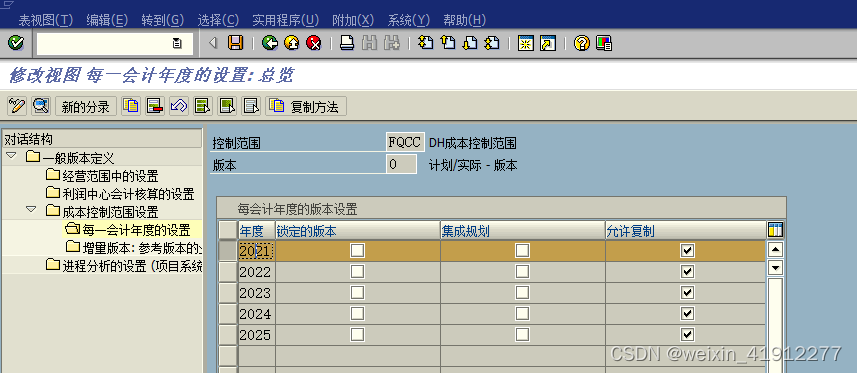Click the Delete row icon
Viewport: 857px width, 373px height.
click(155, 106)
